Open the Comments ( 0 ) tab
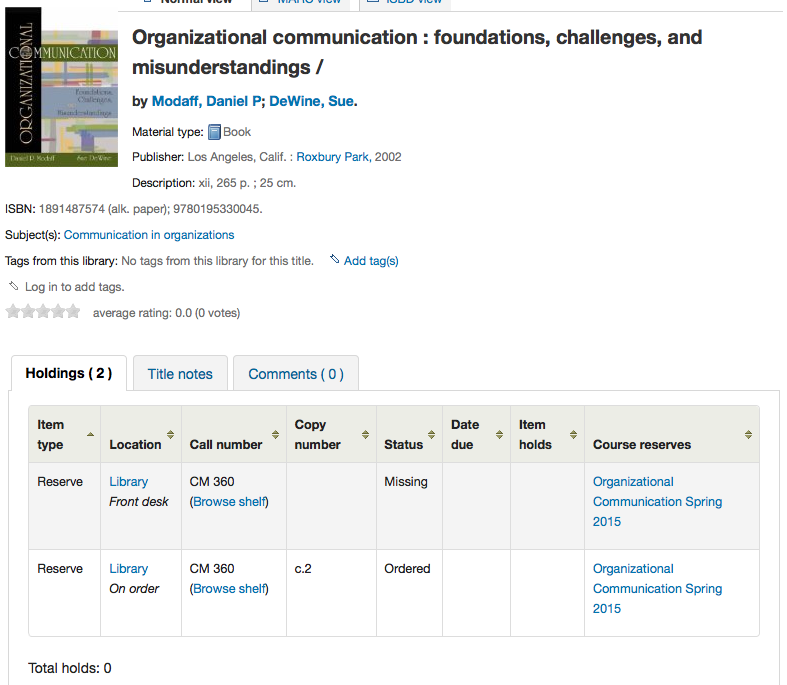Image resolution: width=787 pixels, height=685 pixels. (295, 374)
